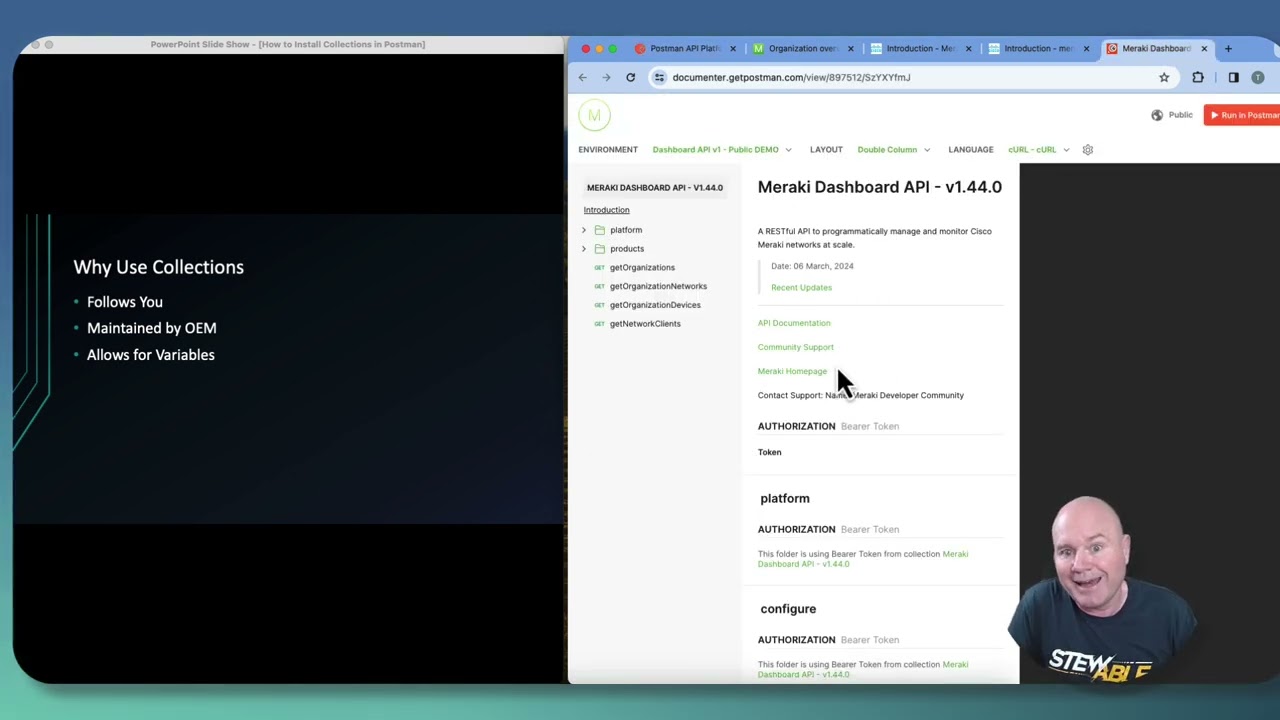The height and width of the screenshot is (720, 1280).
Task: Click the PowerPoint Slide Show title bar
Action: [x=288, y=44]
